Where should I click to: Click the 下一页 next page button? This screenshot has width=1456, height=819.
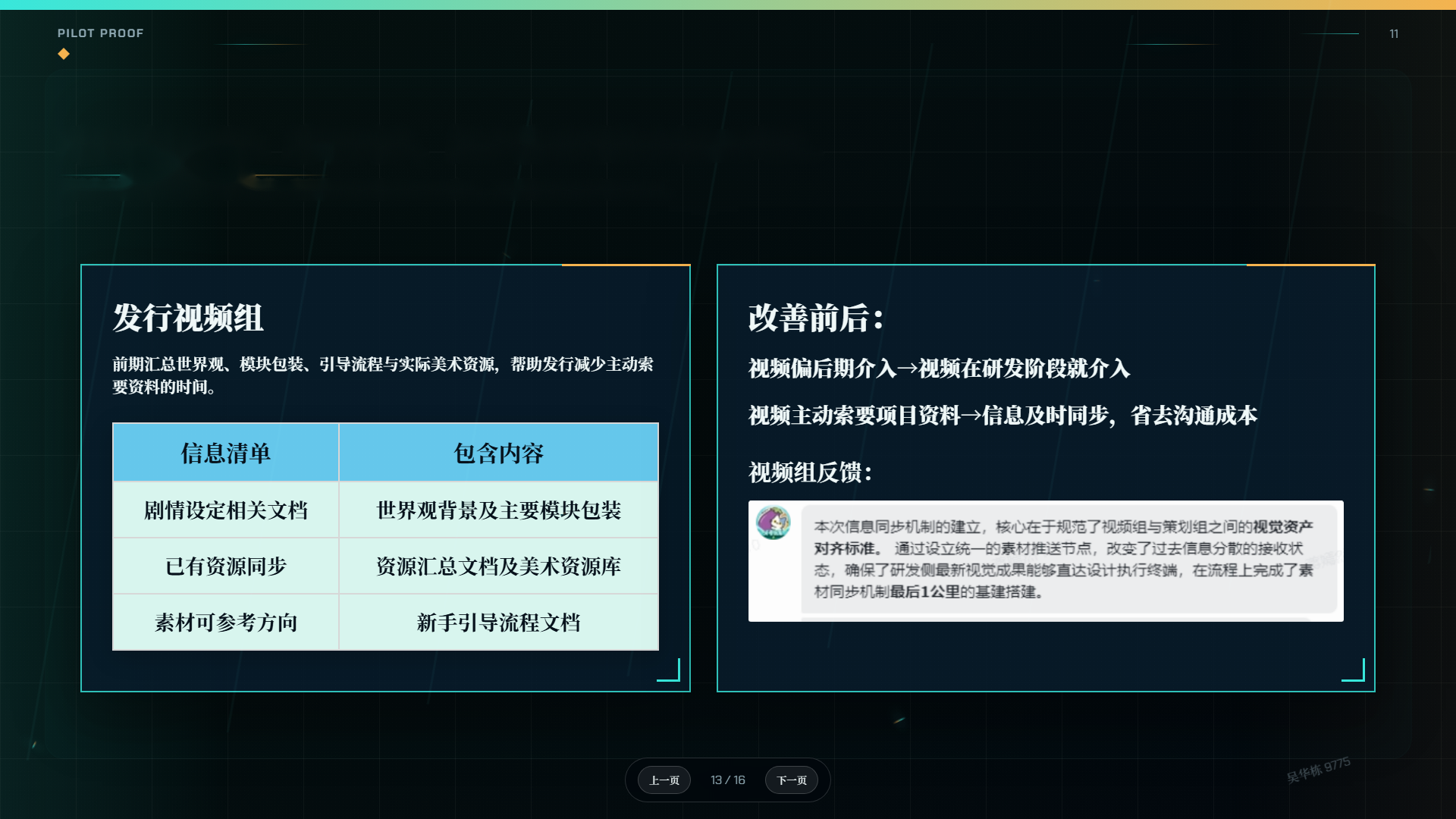click(792, 780)
